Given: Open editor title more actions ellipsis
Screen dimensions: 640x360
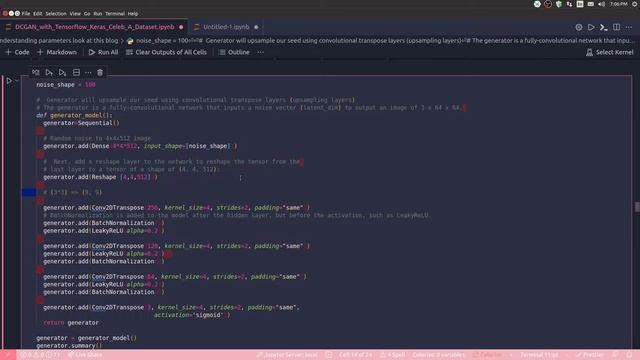Looking at the screenshot, I should (x=629, y=27).
